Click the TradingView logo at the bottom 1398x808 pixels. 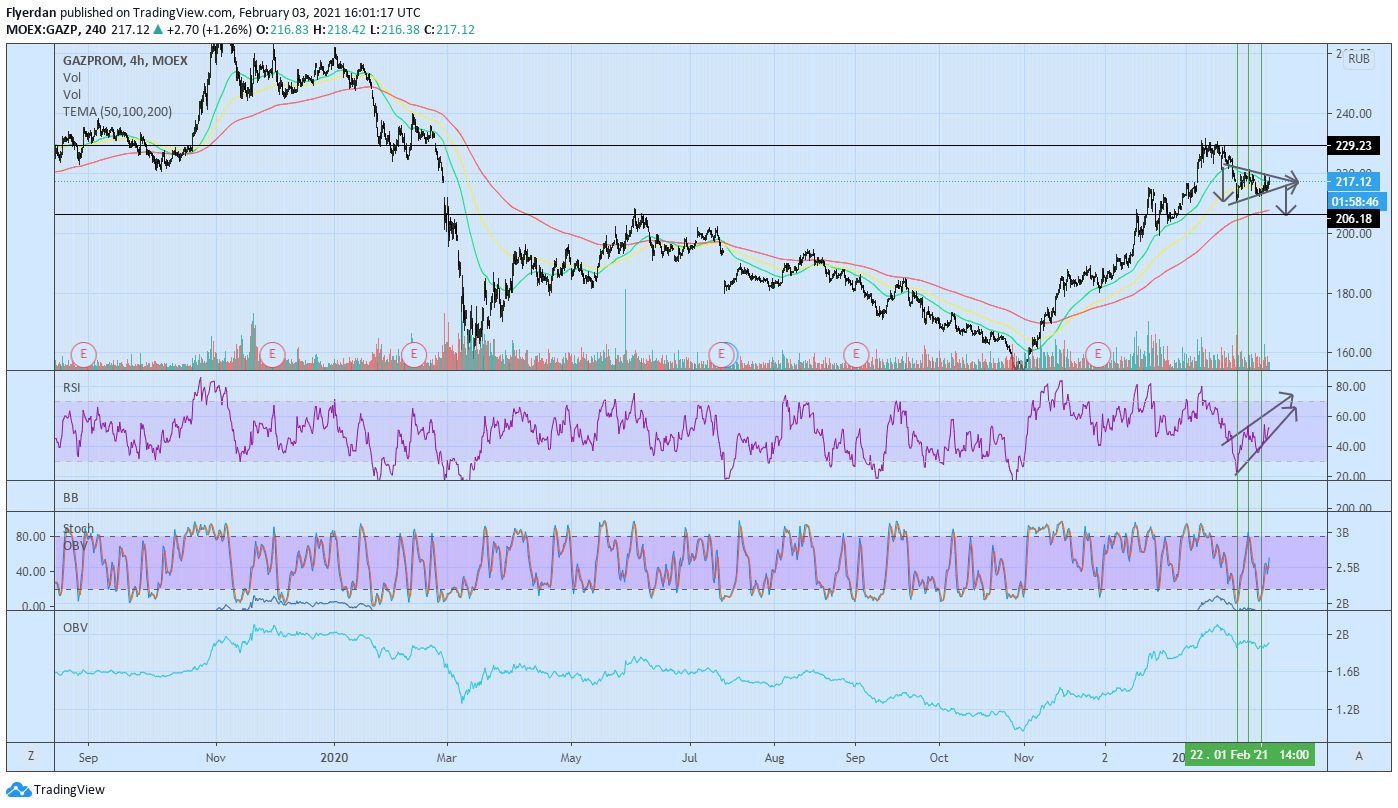56,790
